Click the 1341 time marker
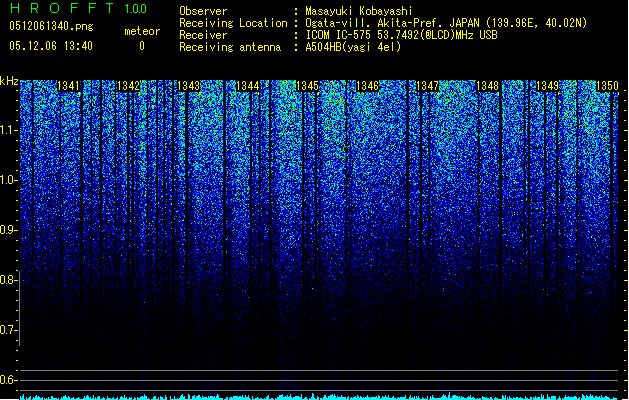The width and height of the screenshot is (629, 400). click(69, 86)
